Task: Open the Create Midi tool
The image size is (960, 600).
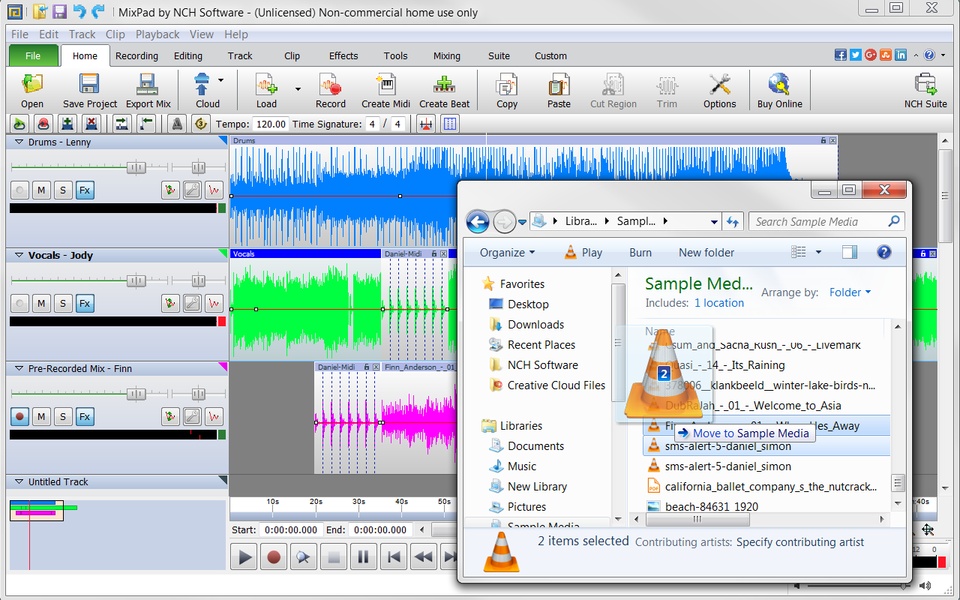Action: coord(385,90)
